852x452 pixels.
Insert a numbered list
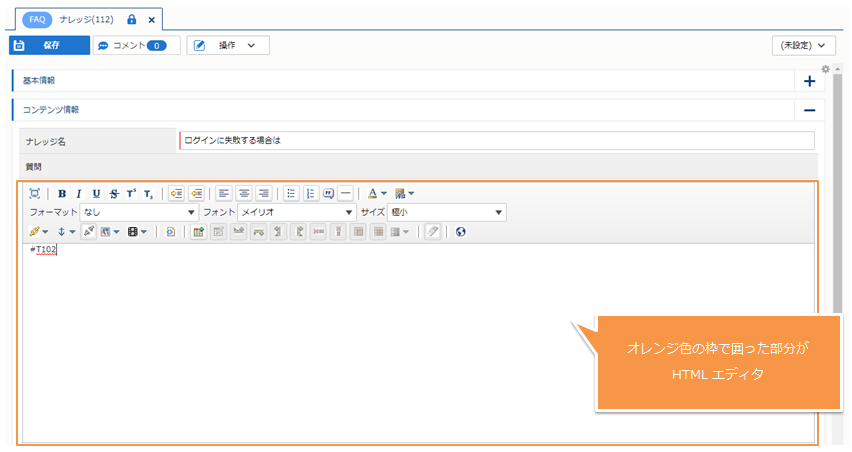pos(310,193)
